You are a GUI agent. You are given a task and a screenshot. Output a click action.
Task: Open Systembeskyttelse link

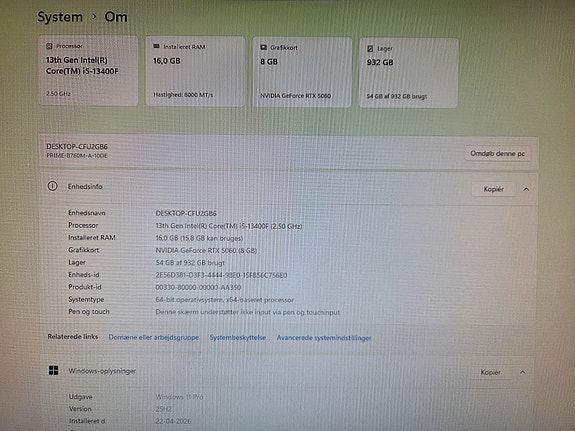238,337
